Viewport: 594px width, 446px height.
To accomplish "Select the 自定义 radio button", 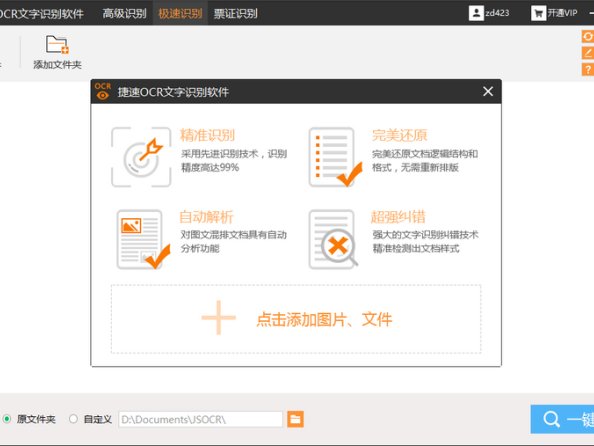I will [73, 419].
